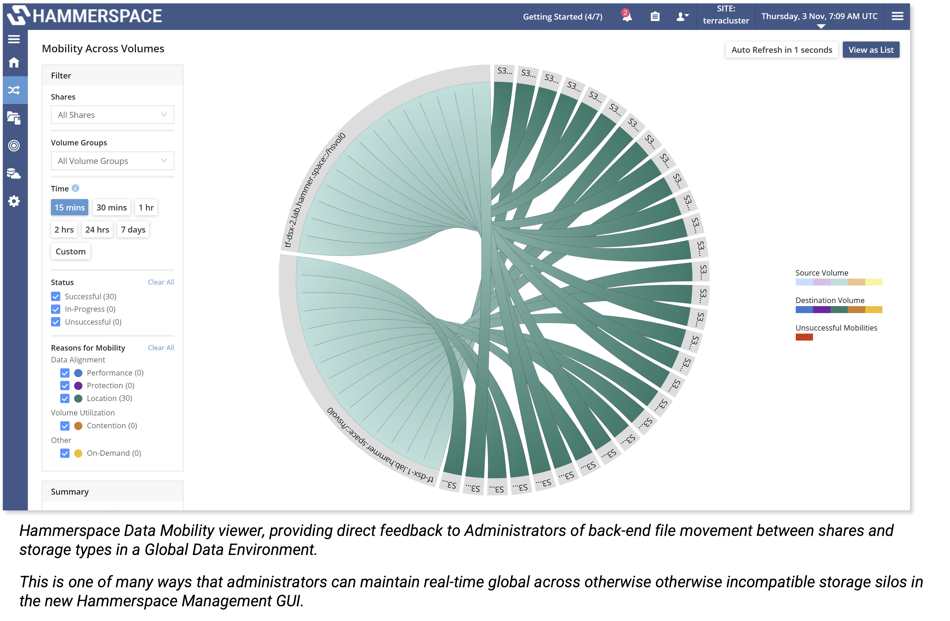Open the Shares folder icon in sidebar
950x621 pixels.
pos(14,118)
